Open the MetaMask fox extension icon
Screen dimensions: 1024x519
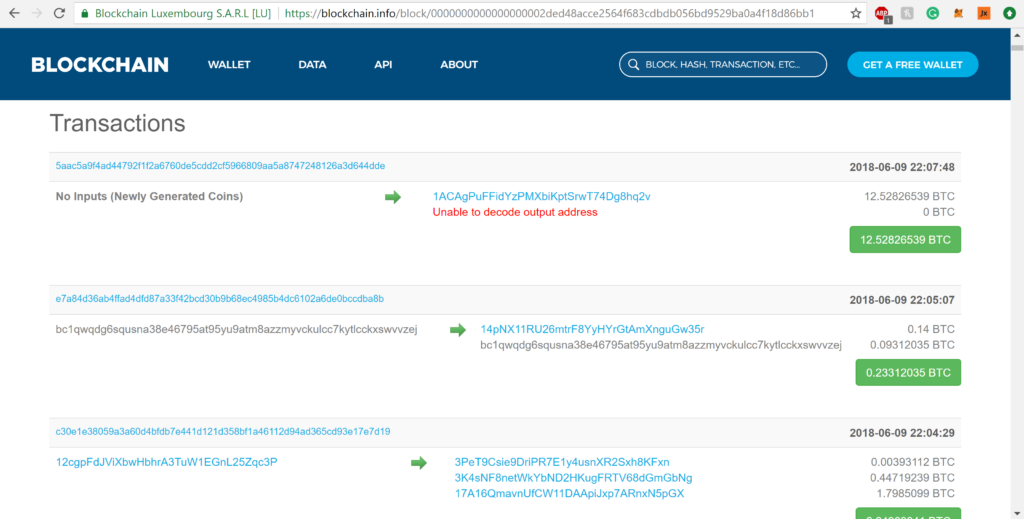click(x=958, y=14)
